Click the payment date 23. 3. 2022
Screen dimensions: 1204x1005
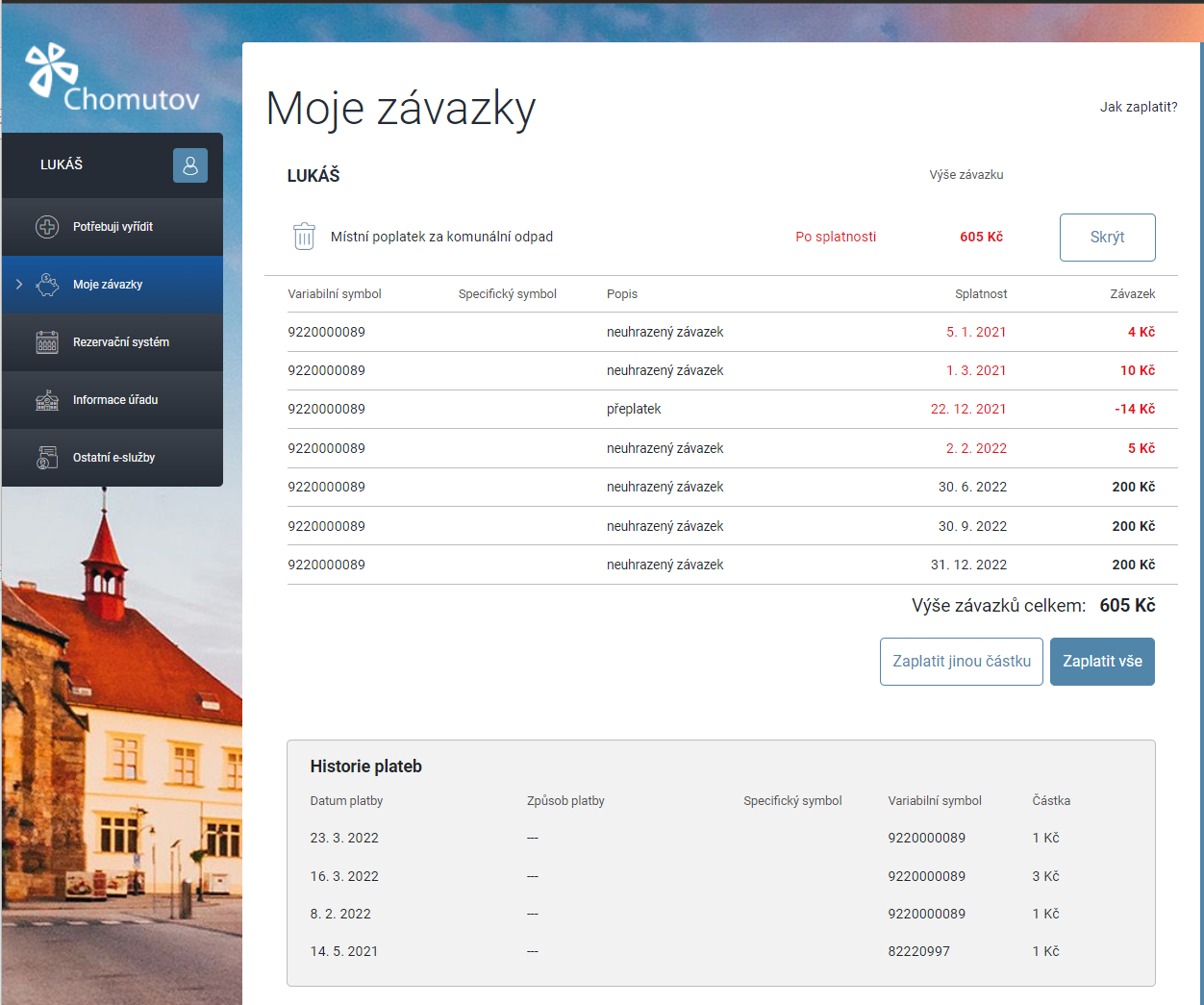click(344, 839)
